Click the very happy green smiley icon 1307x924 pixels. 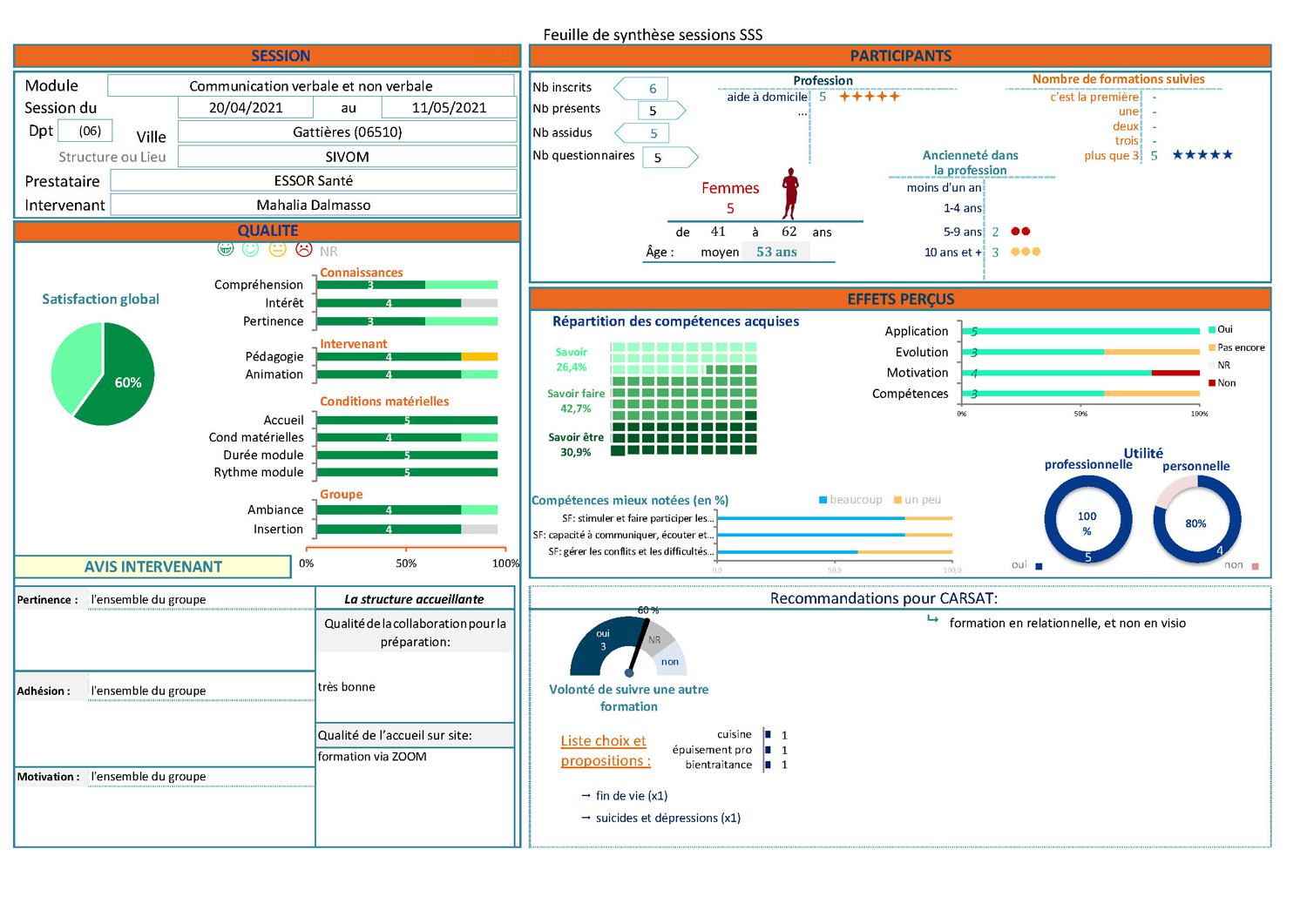[x=226, y=249]
